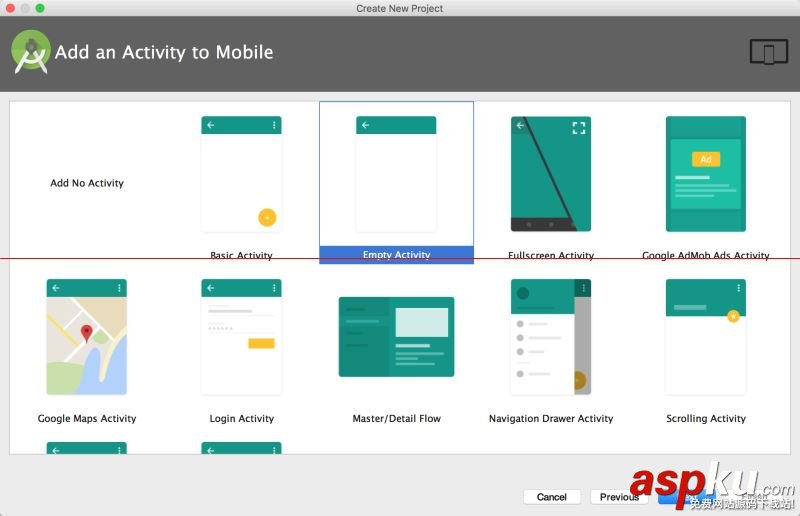Image resolution: width=800 pixels, height=516 pixels.
Task: Click the Fullscreen Activity label
Action: point(551,255)
